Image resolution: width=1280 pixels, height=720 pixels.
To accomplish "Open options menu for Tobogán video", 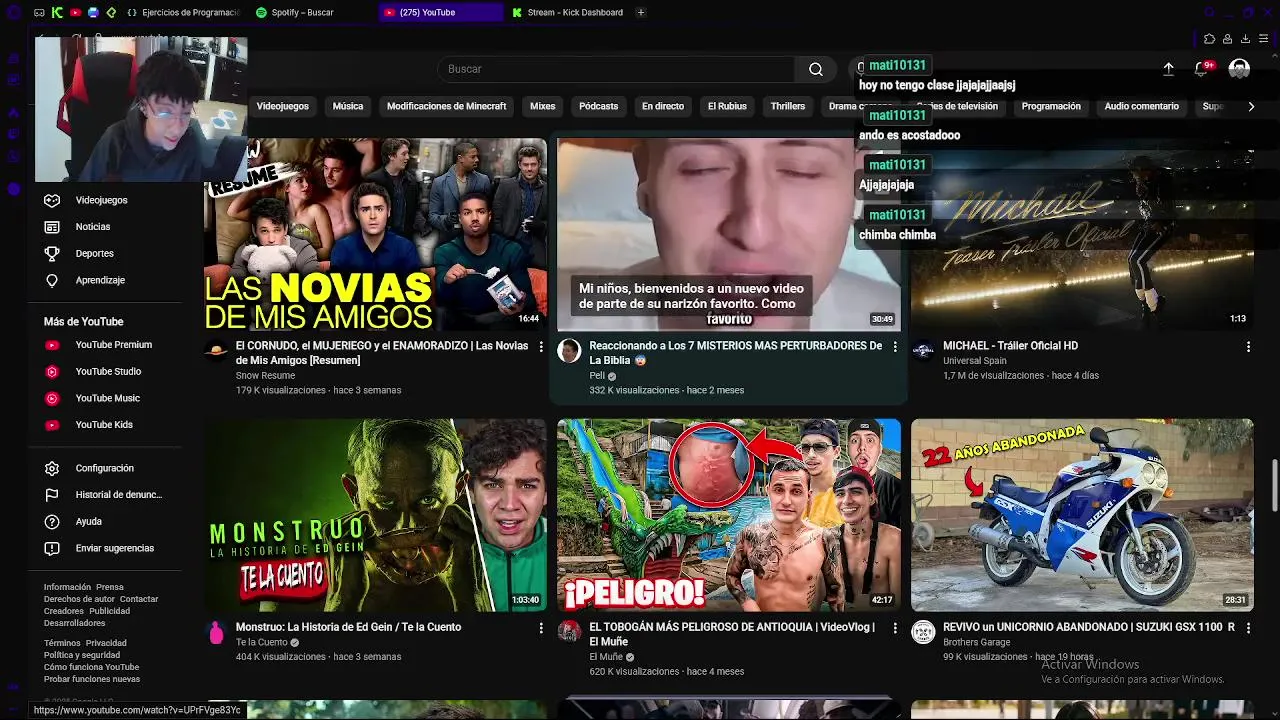I will (x=895, y=628).
